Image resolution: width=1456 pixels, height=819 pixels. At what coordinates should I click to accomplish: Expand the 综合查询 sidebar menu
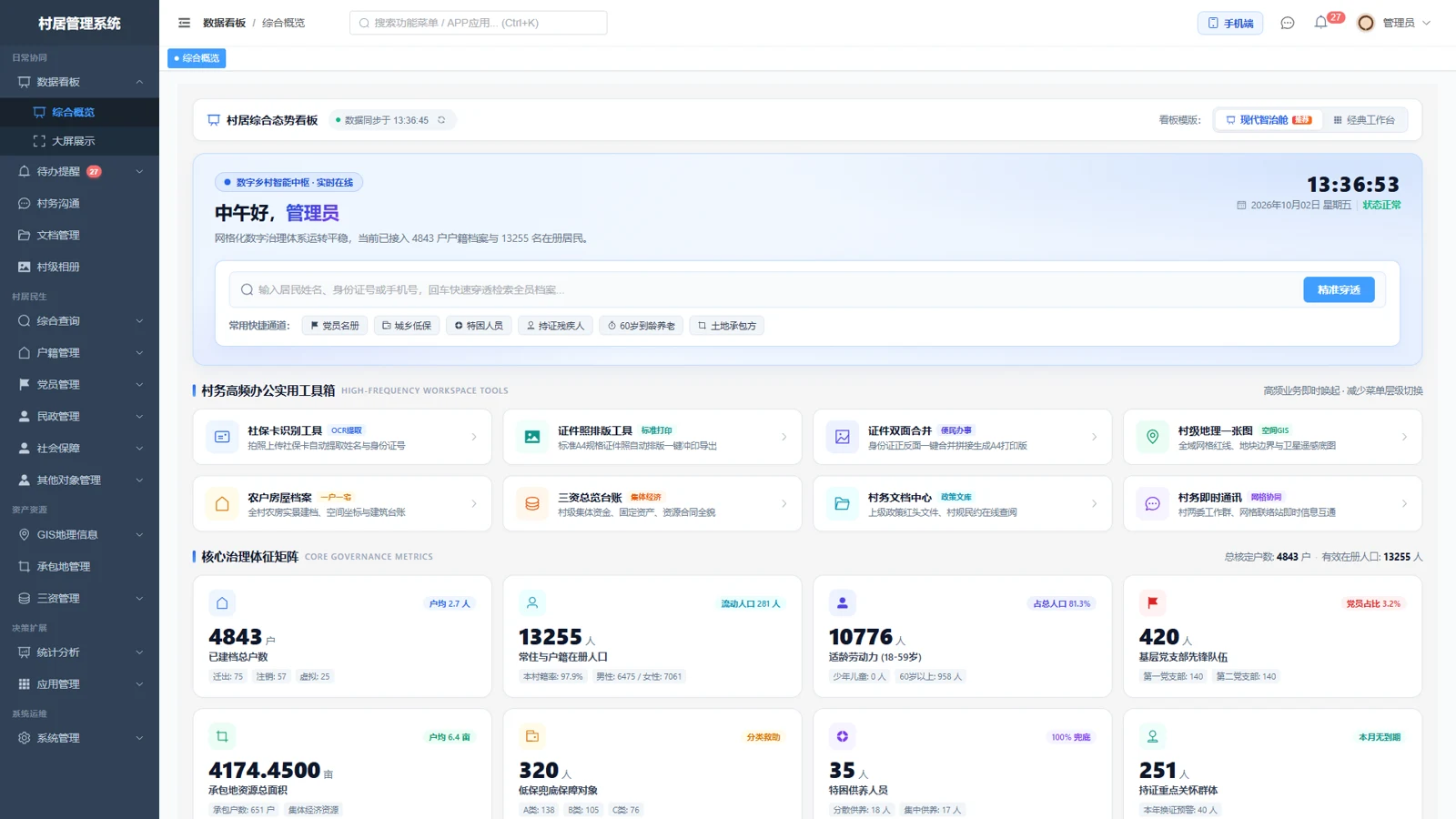[79, 320]
